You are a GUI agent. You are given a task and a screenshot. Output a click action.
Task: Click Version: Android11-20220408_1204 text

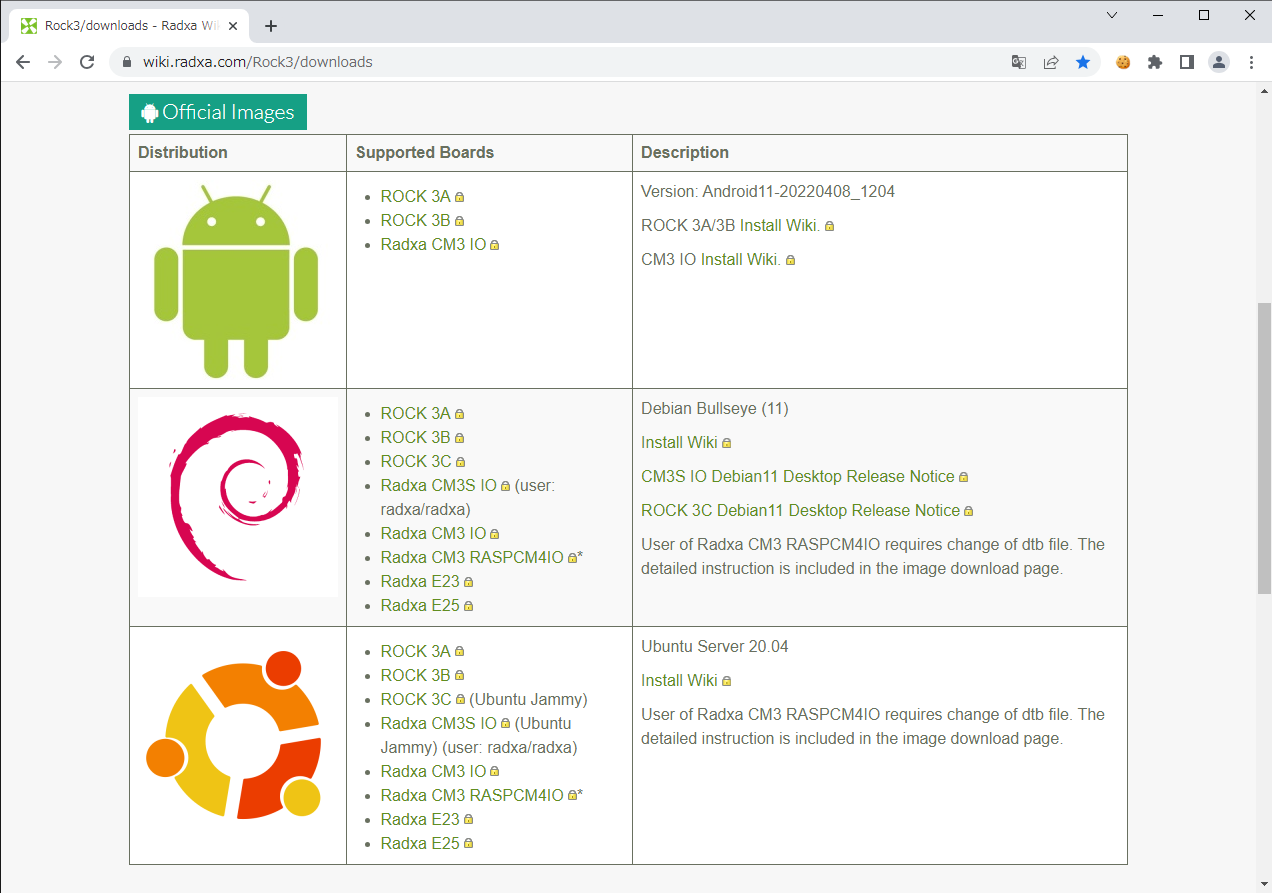[x=768, y=191]
